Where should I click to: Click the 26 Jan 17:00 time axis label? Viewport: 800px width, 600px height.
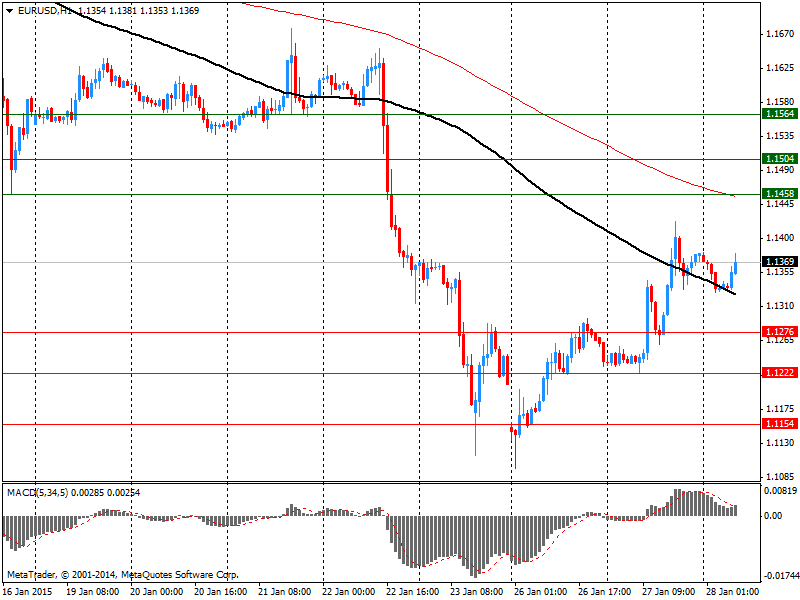605,592
